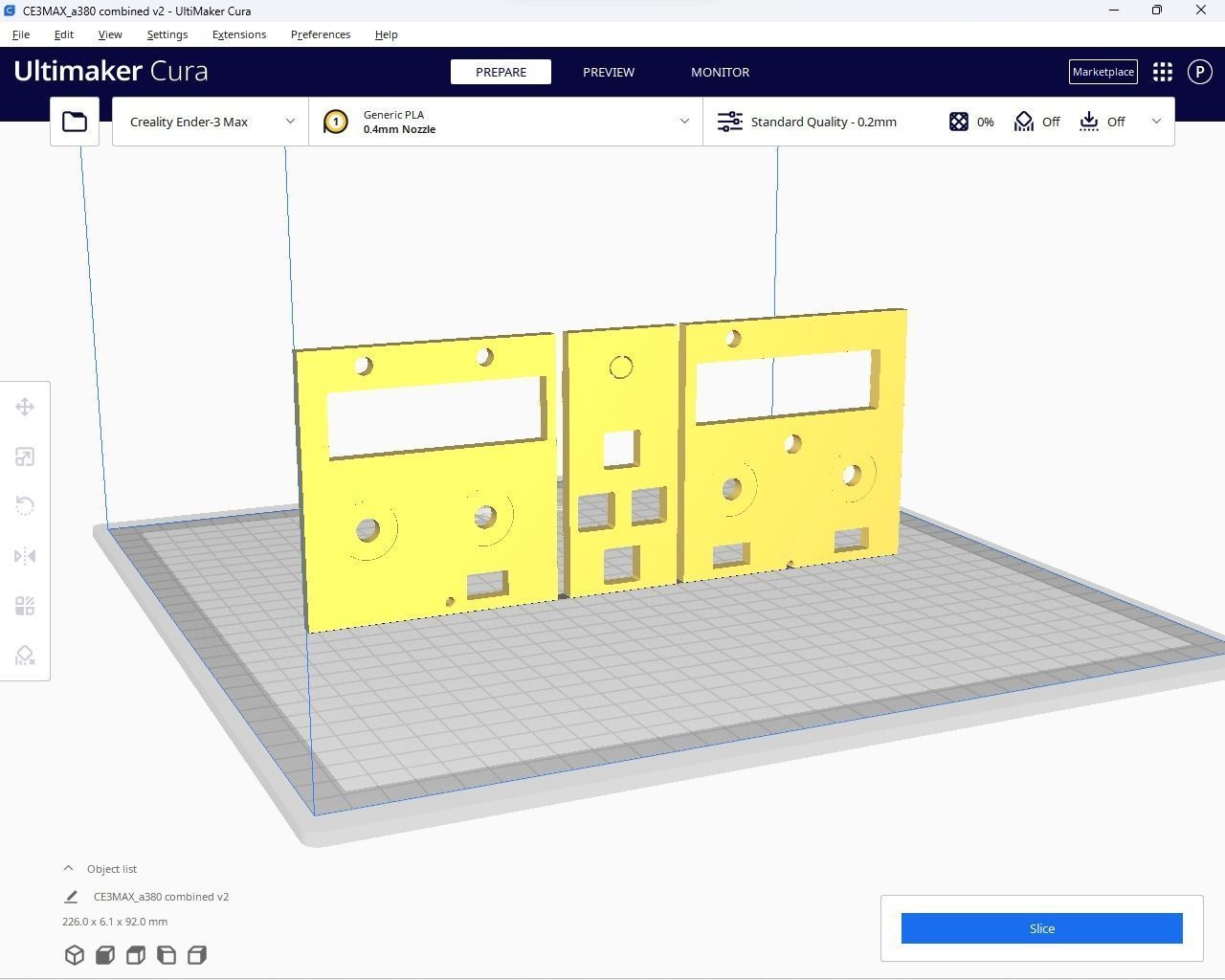Screen dimensions: 1225x980
Task: Click the infill 0% setting indicator
Action: (x=971, y=122)
